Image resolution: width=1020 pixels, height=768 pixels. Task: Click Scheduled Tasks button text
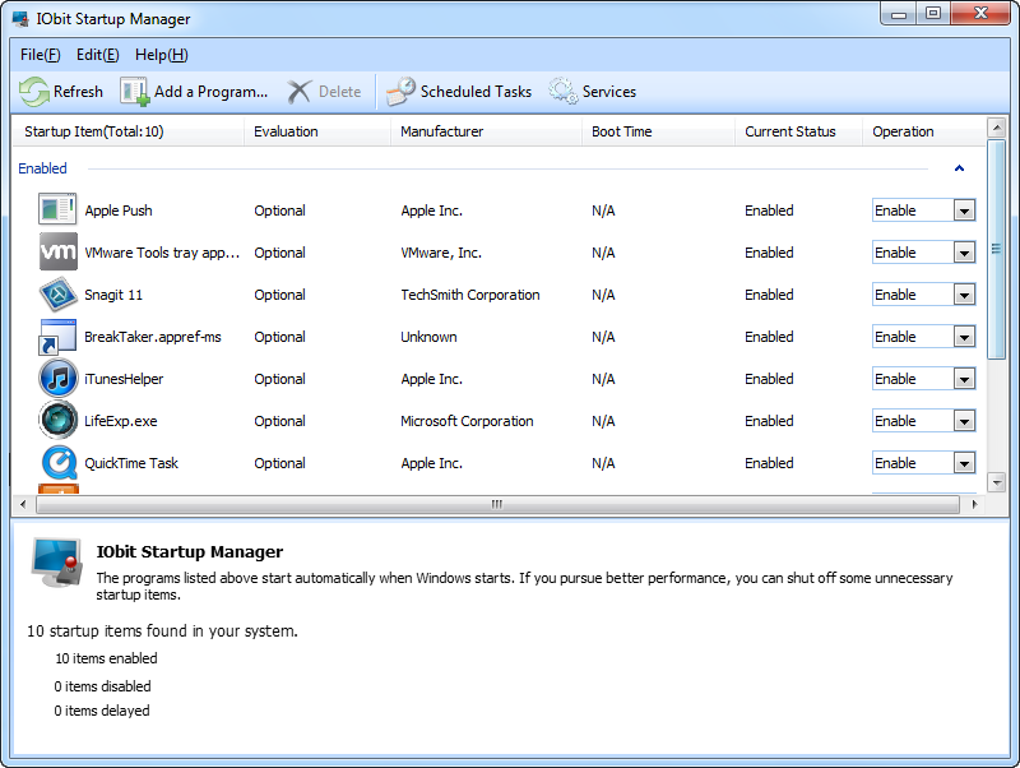[x=476, y=92]
